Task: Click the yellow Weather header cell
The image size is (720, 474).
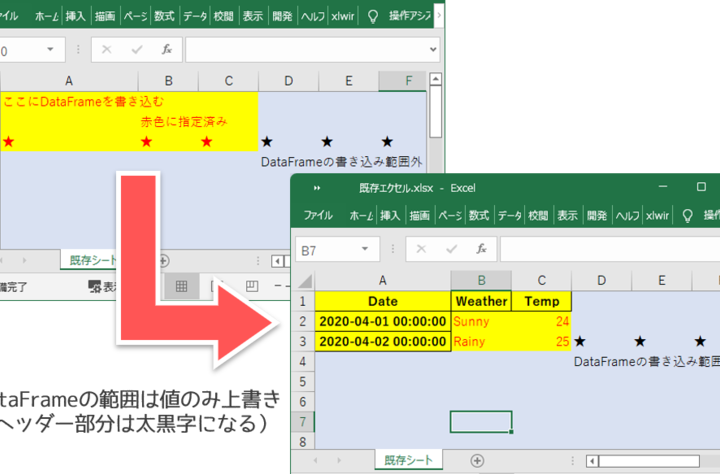Action: (x=481, y=301)
